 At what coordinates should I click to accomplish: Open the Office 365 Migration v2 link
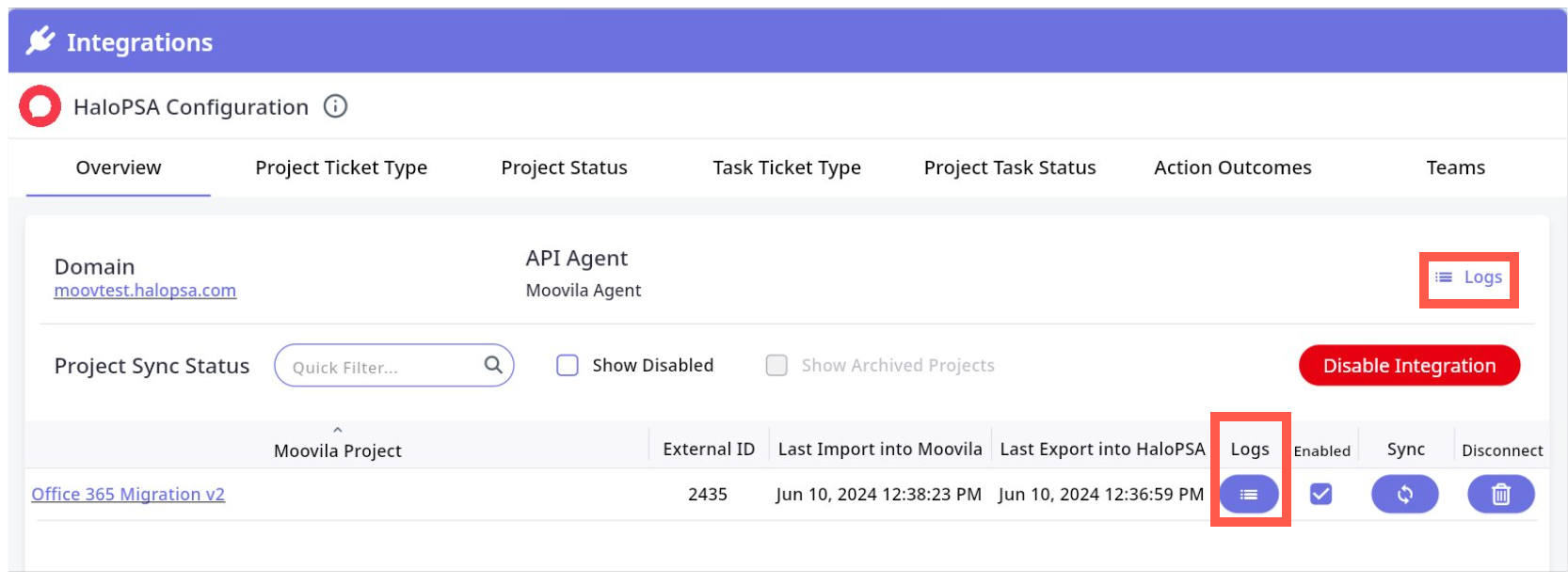(128, 495)
